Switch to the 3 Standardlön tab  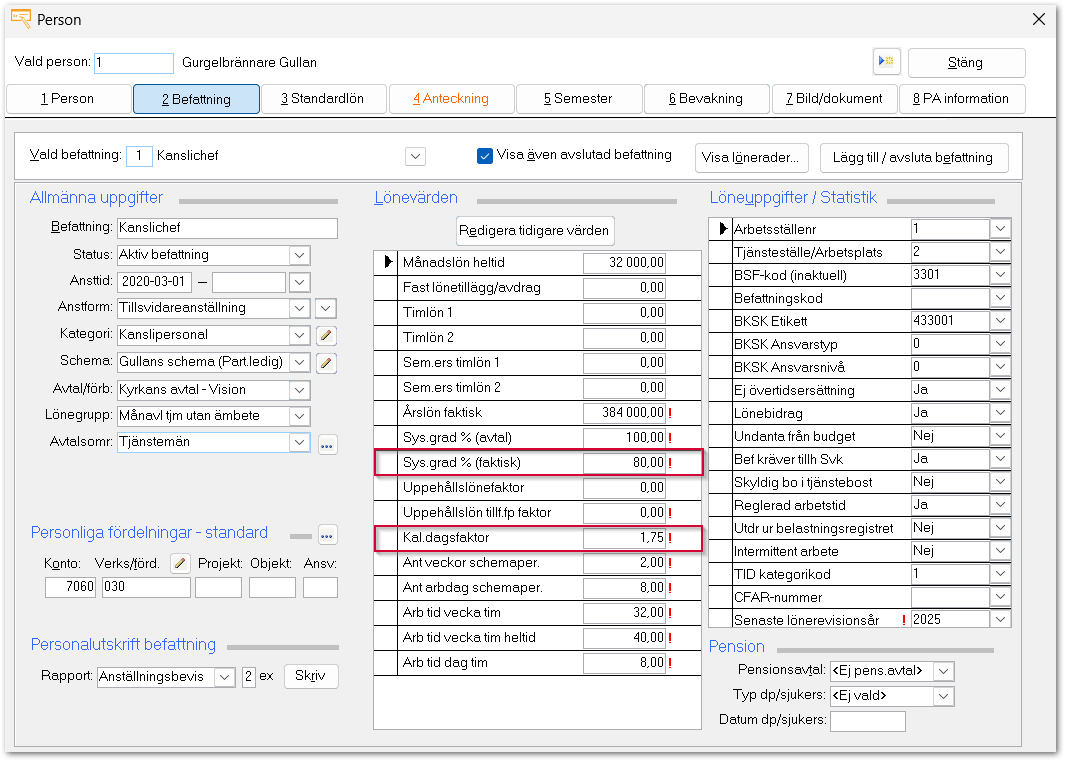pos(322,99)
